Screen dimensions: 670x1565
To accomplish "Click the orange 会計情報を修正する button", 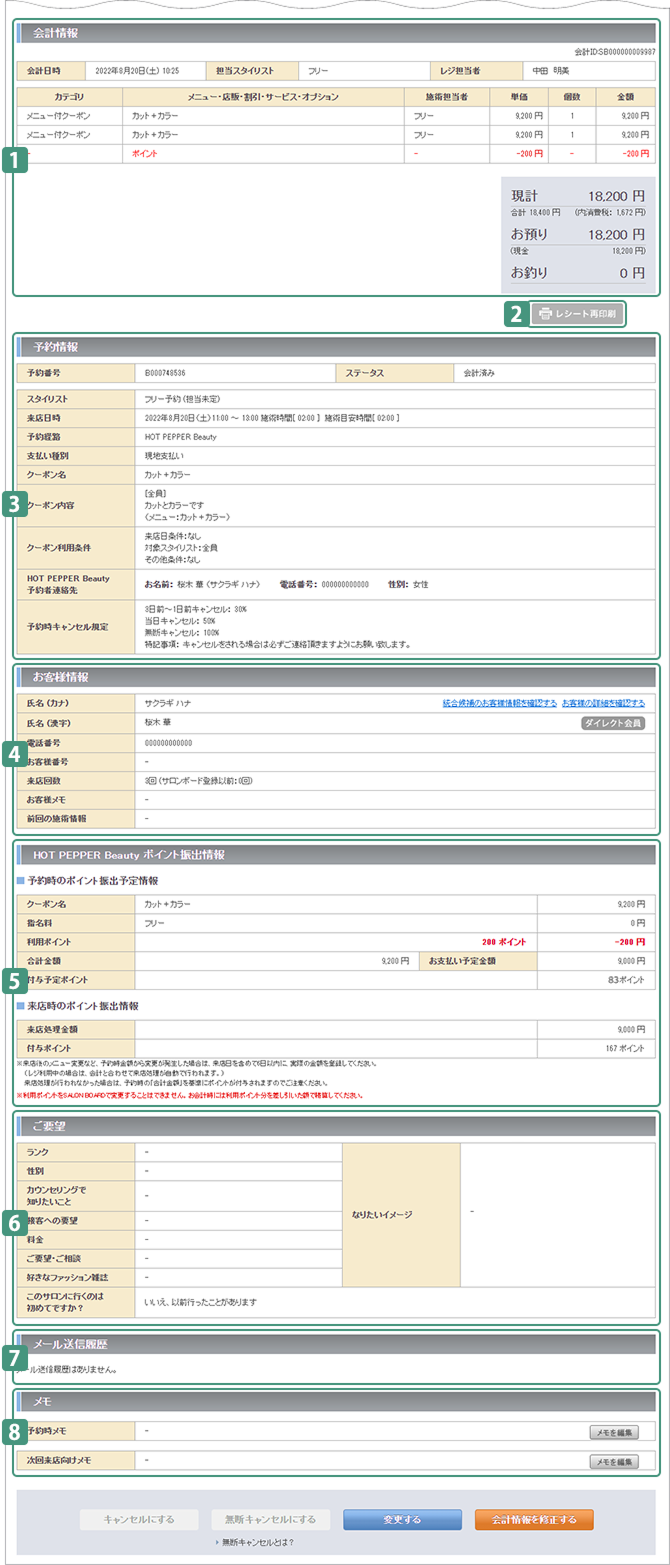I will pyautogui.click(x=534, y=1519).
